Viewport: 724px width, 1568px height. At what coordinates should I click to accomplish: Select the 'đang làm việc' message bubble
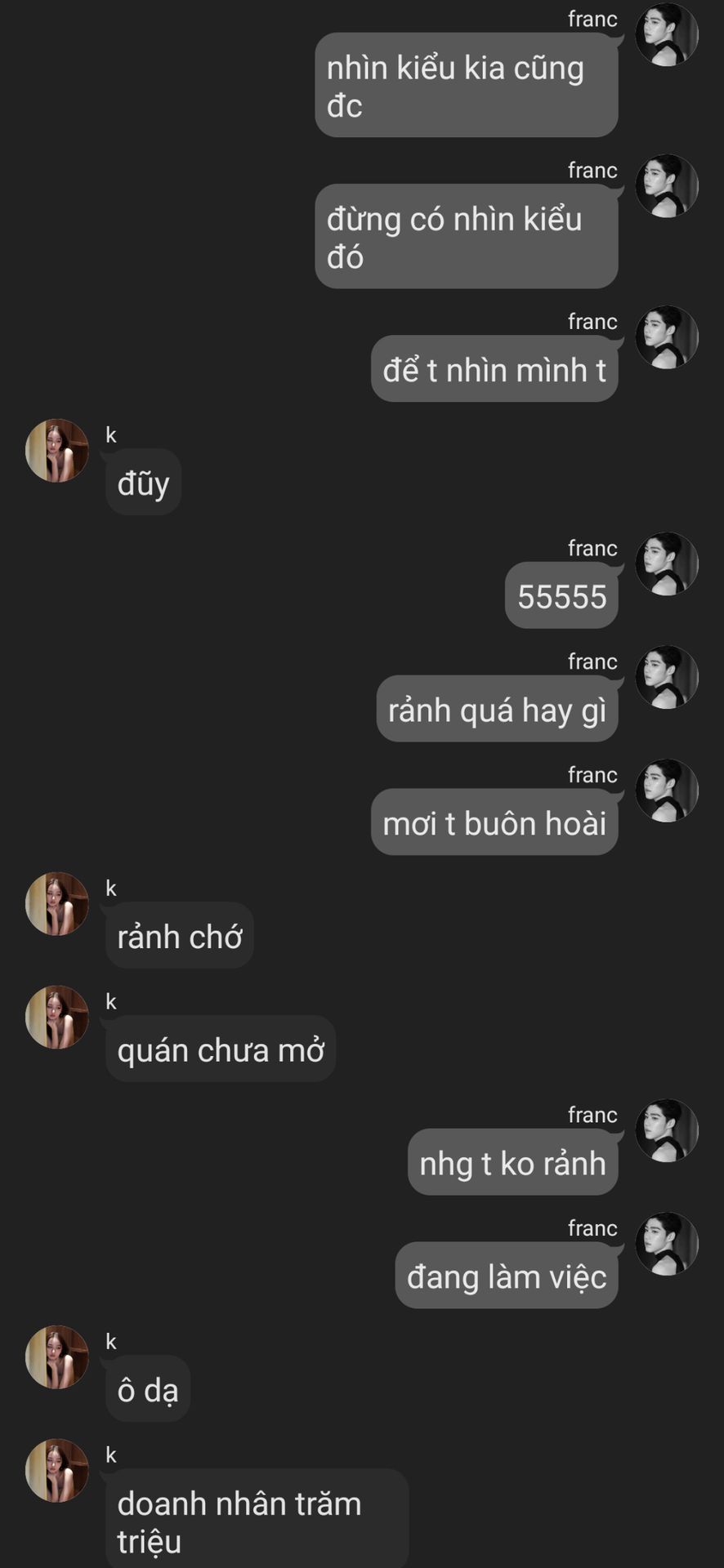pos(507,1276)
